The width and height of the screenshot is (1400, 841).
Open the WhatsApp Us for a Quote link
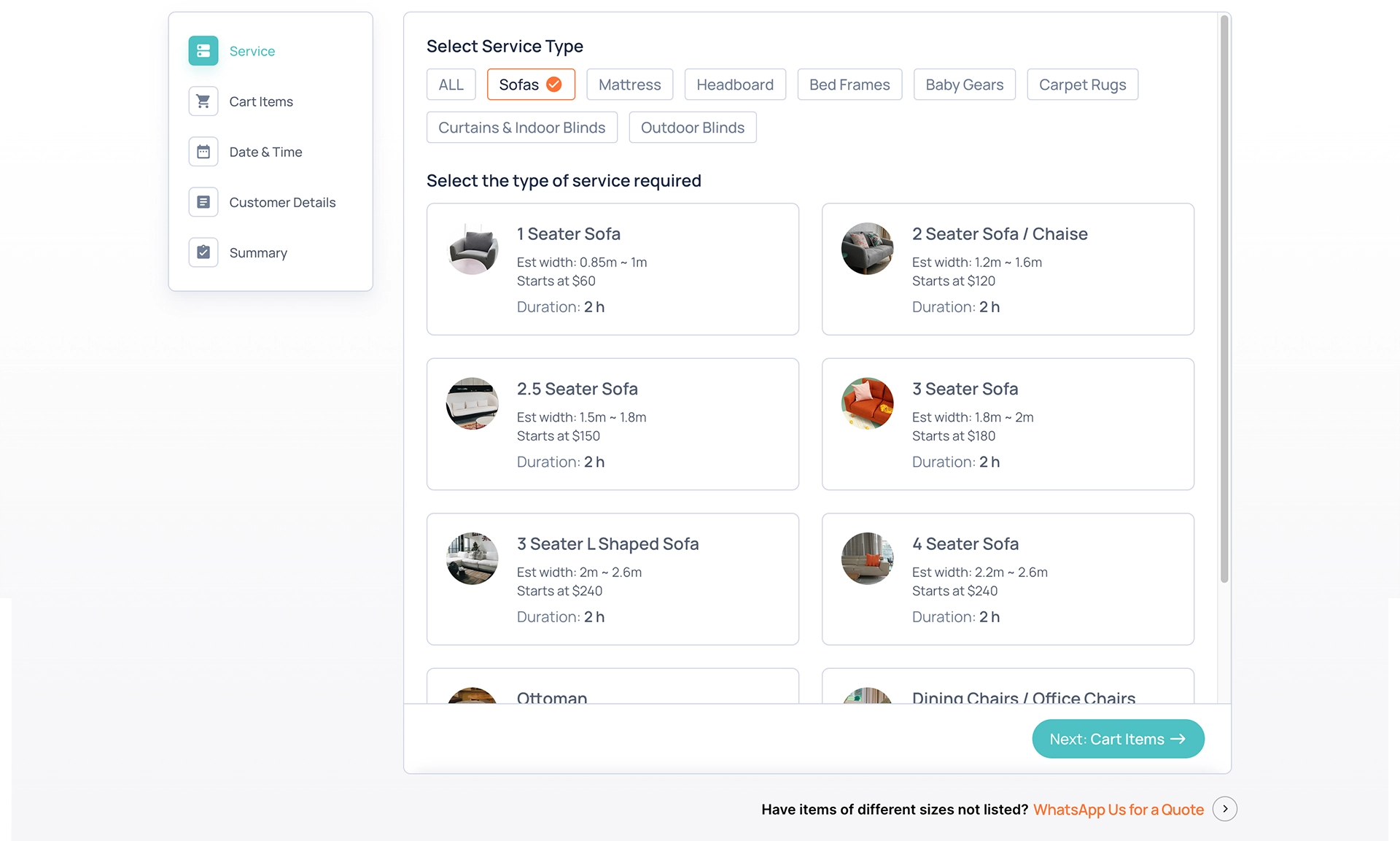1119,810
